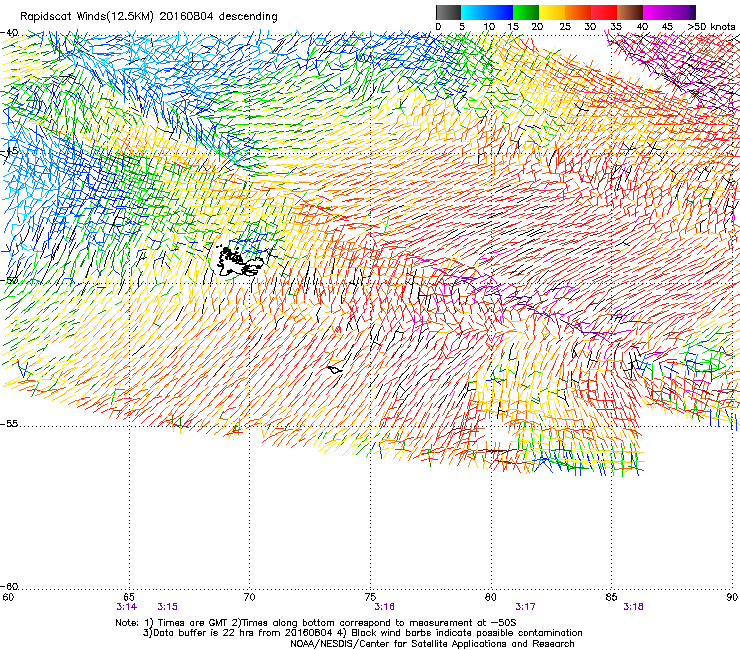
Task: Click the 'Data buffer is 22 hrs' note line
Action: tap(362, 633)
